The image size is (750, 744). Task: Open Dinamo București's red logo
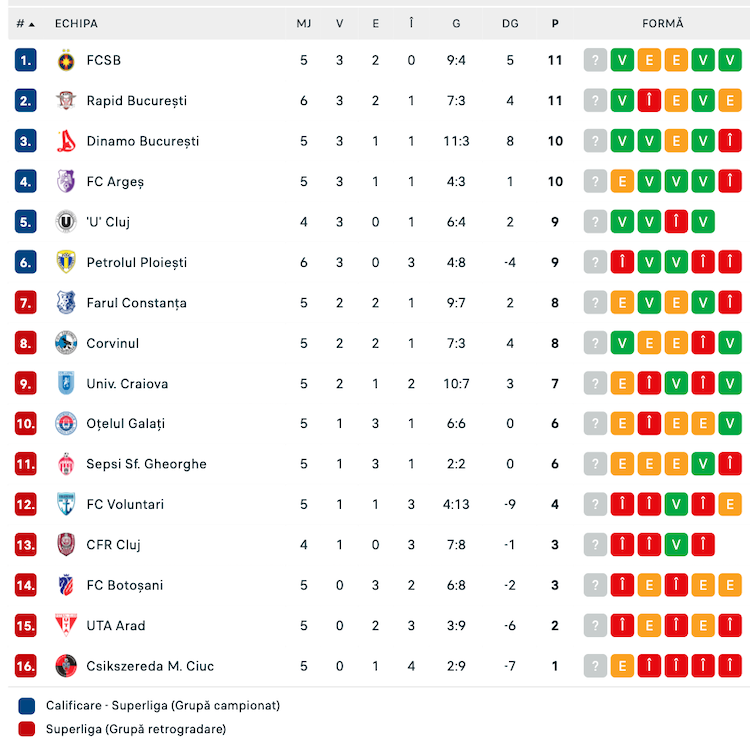pos(66,141)
